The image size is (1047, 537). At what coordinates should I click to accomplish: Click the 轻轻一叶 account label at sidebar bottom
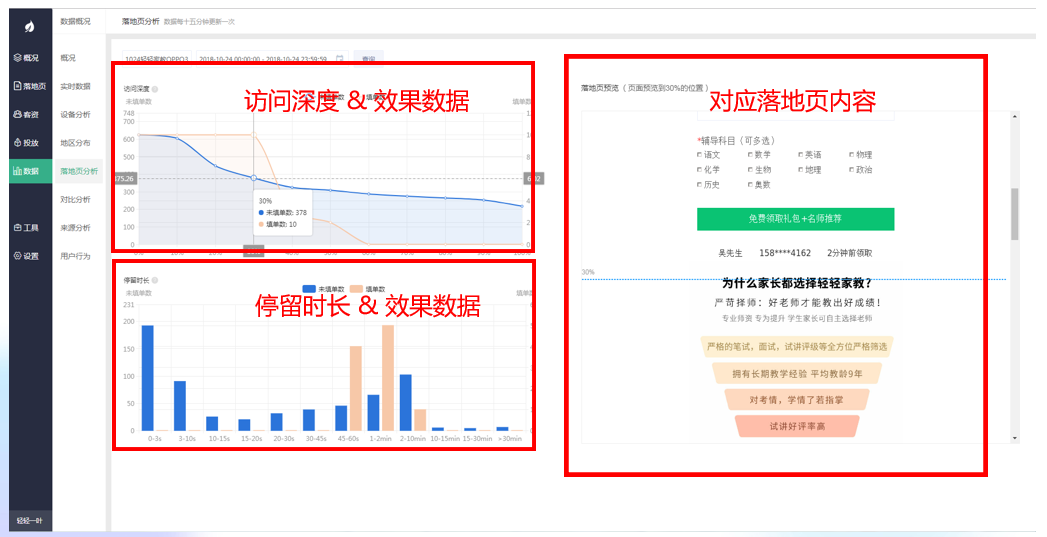coord(30,520)
